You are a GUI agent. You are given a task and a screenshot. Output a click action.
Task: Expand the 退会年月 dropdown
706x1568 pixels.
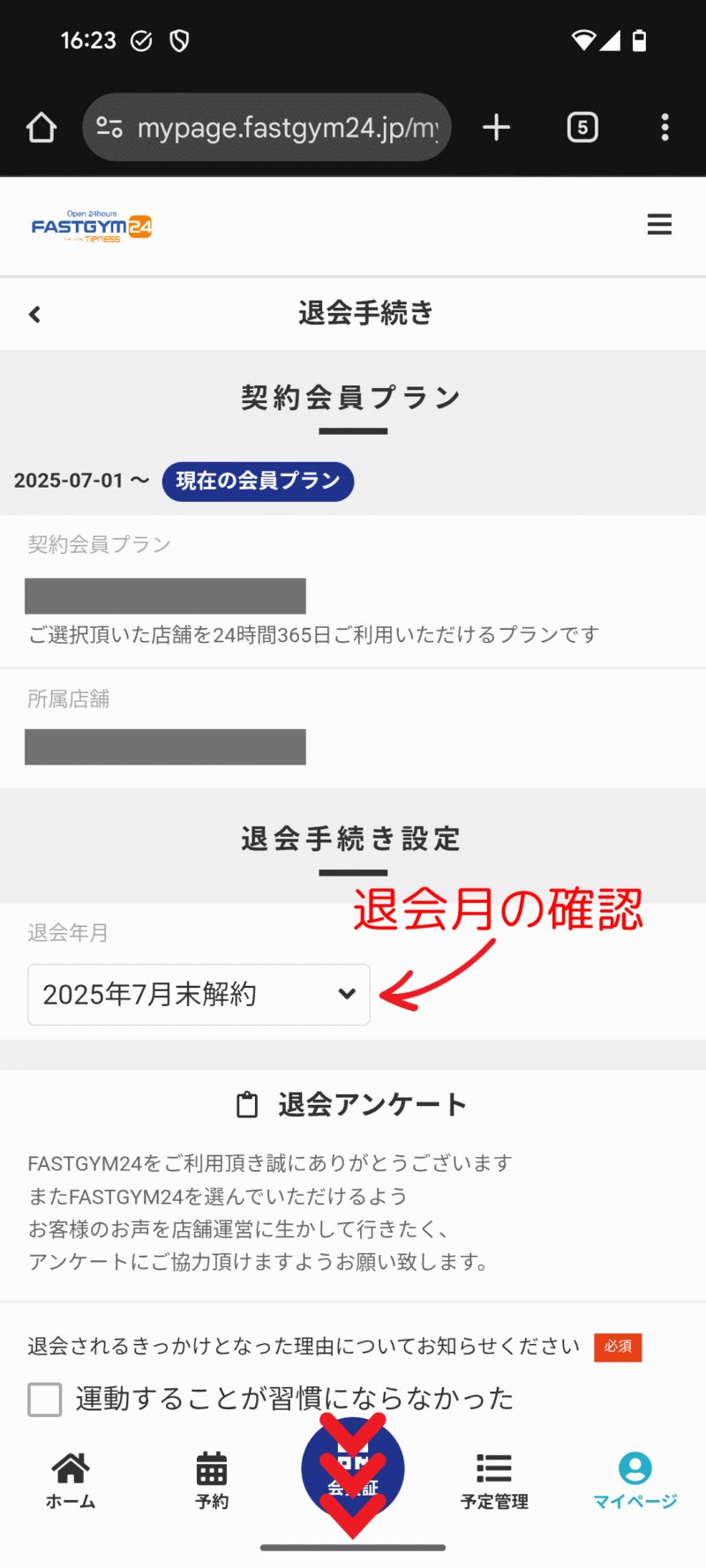[199, 994]
